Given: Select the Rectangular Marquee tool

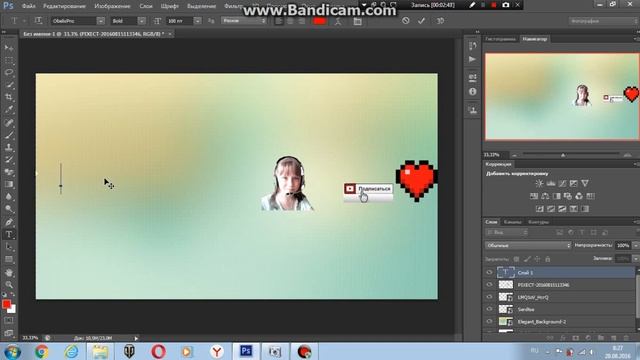Looking at the screenshot, I should tap(9, 60).
